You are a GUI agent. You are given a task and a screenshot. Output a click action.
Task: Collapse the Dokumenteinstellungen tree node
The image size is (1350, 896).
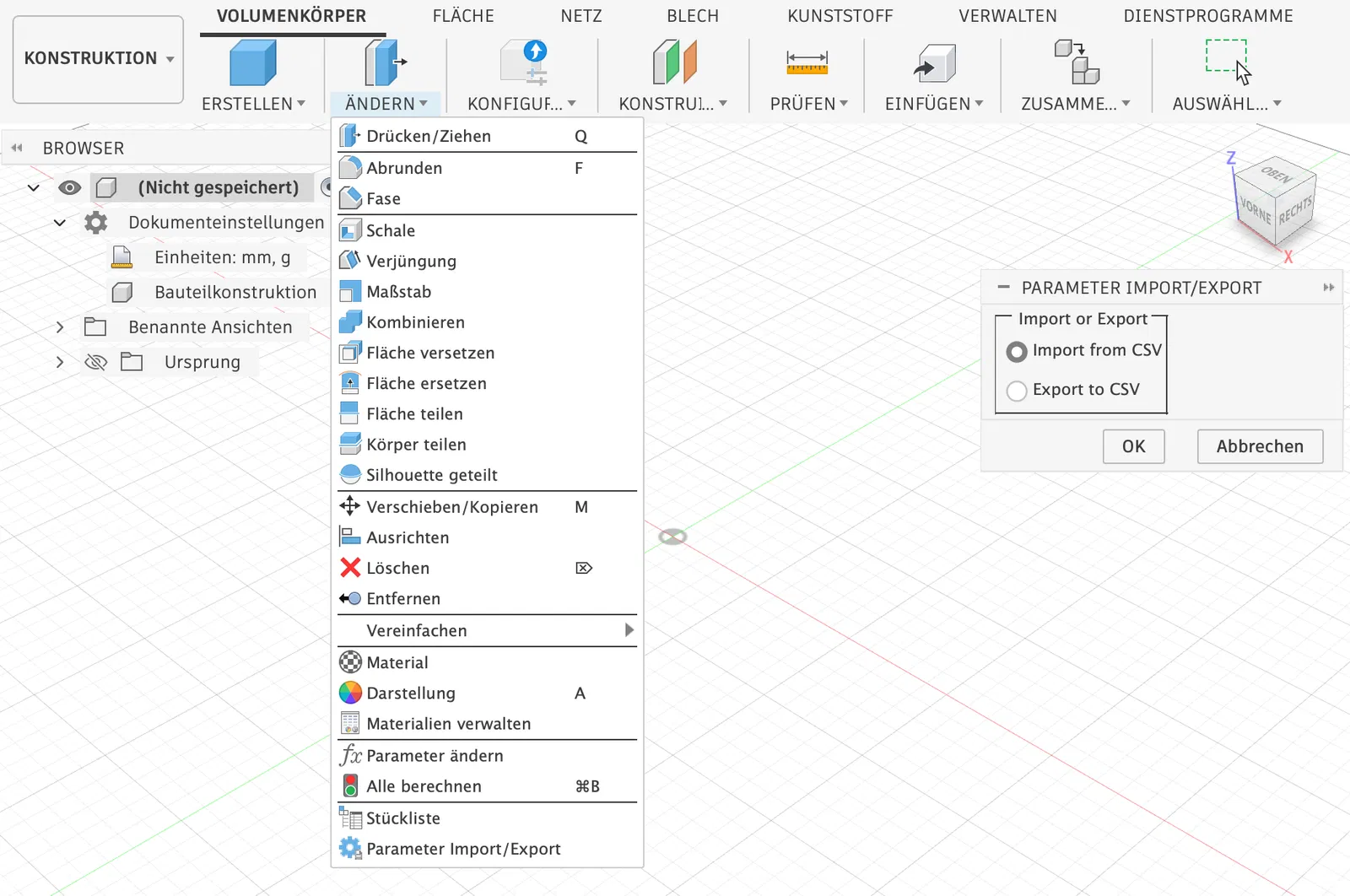point(60,223)
